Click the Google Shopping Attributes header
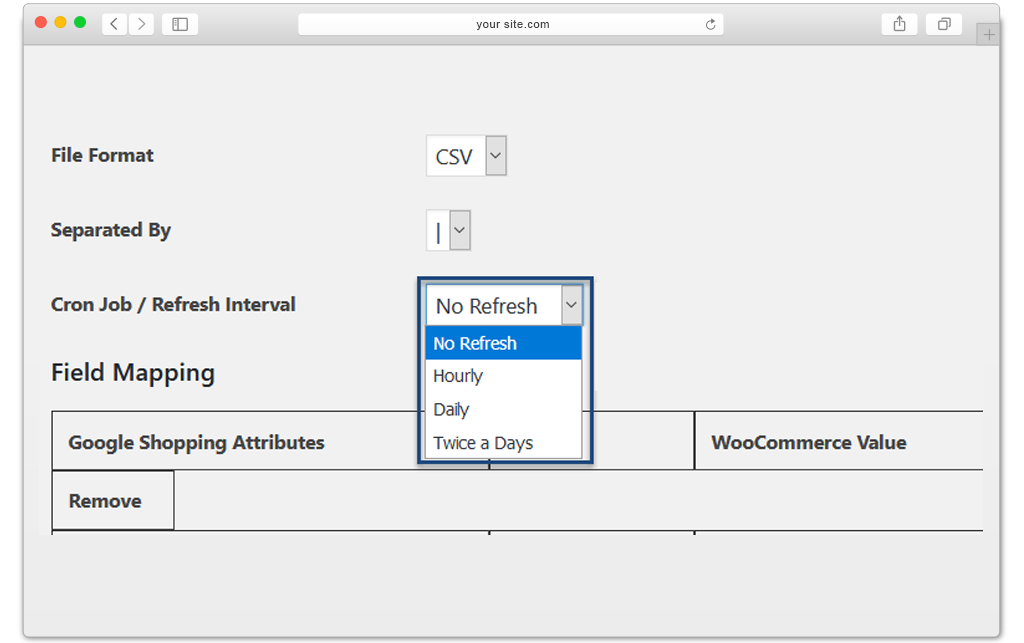This screenshot has width=1024, height=643. 197,443
